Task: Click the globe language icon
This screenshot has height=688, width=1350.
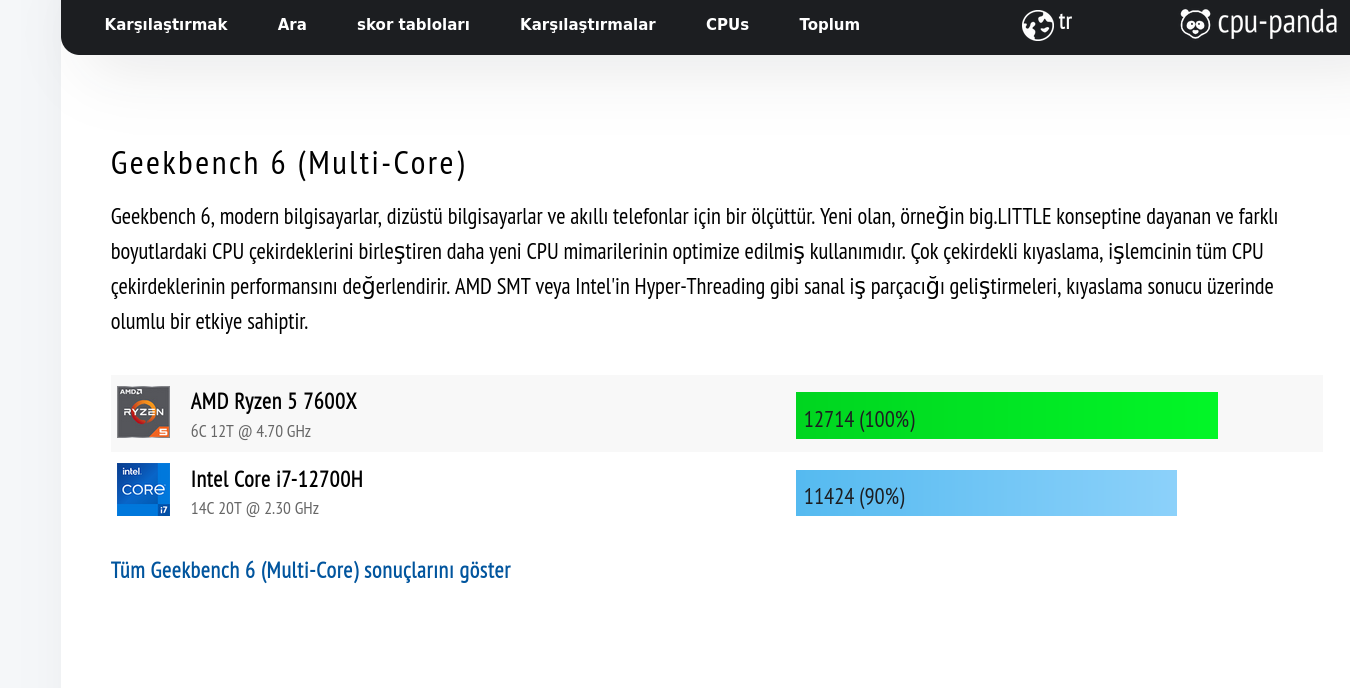Action: 1037,25
